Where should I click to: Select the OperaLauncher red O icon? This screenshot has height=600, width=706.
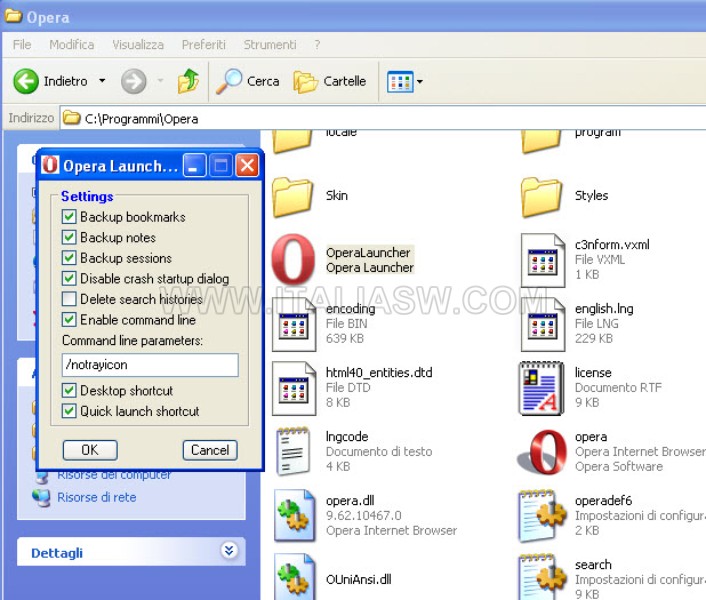(x=293, y=259)
